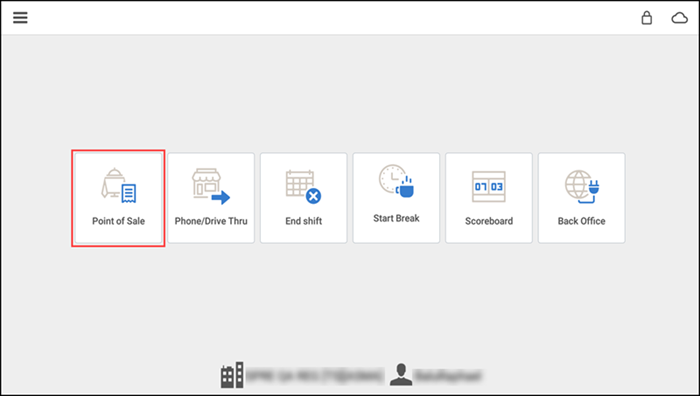
Task: Select the blurred store name beside the building icon
Action: 315,376
